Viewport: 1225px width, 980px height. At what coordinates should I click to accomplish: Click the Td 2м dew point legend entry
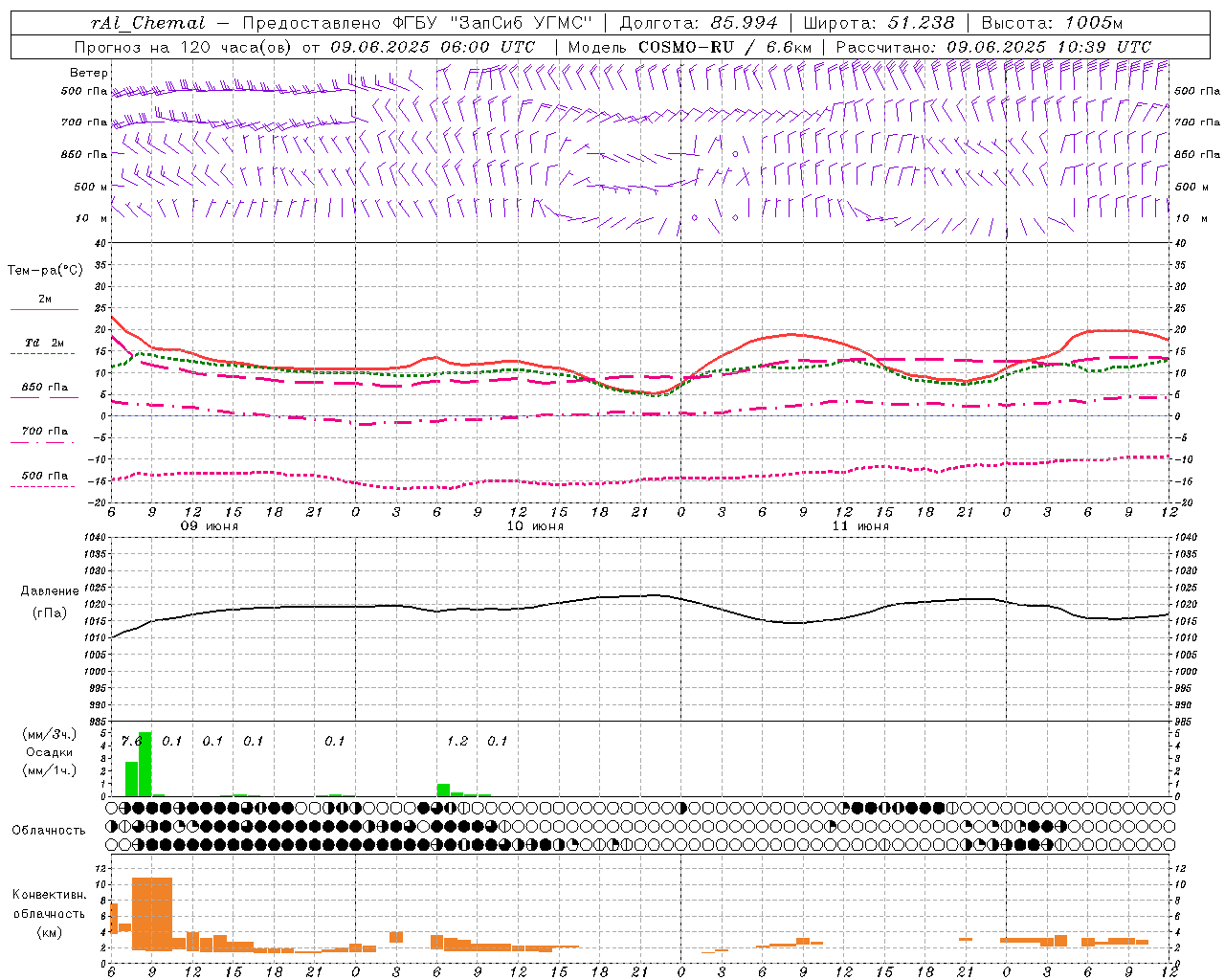tap(44, 343)
